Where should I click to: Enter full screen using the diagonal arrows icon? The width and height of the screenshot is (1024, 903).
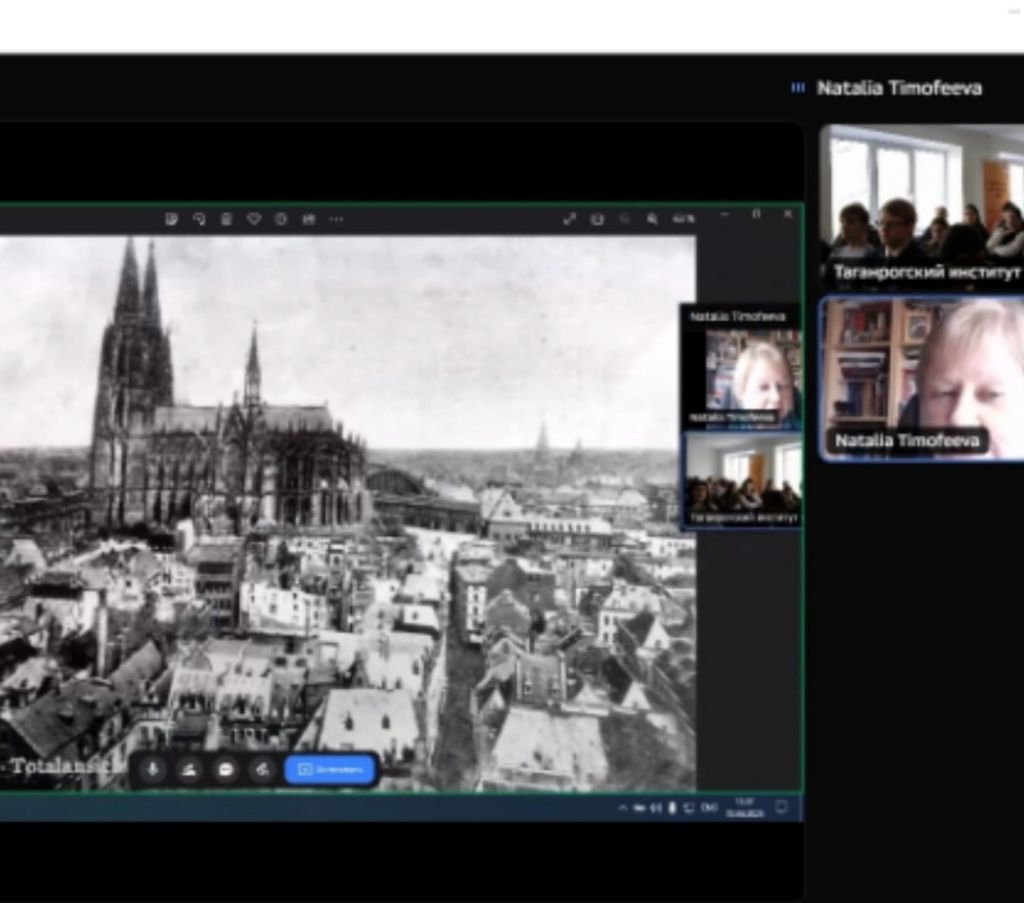pyautogui.click(x=569, y=219)
